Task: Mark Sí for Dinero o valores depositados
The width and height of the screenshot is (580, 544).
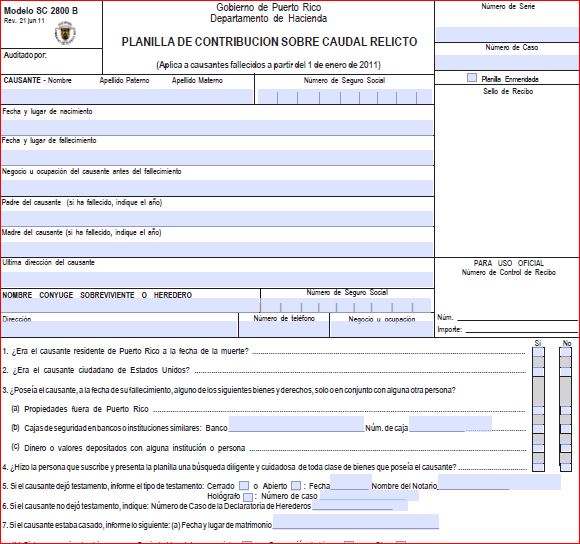Action: 538,448
